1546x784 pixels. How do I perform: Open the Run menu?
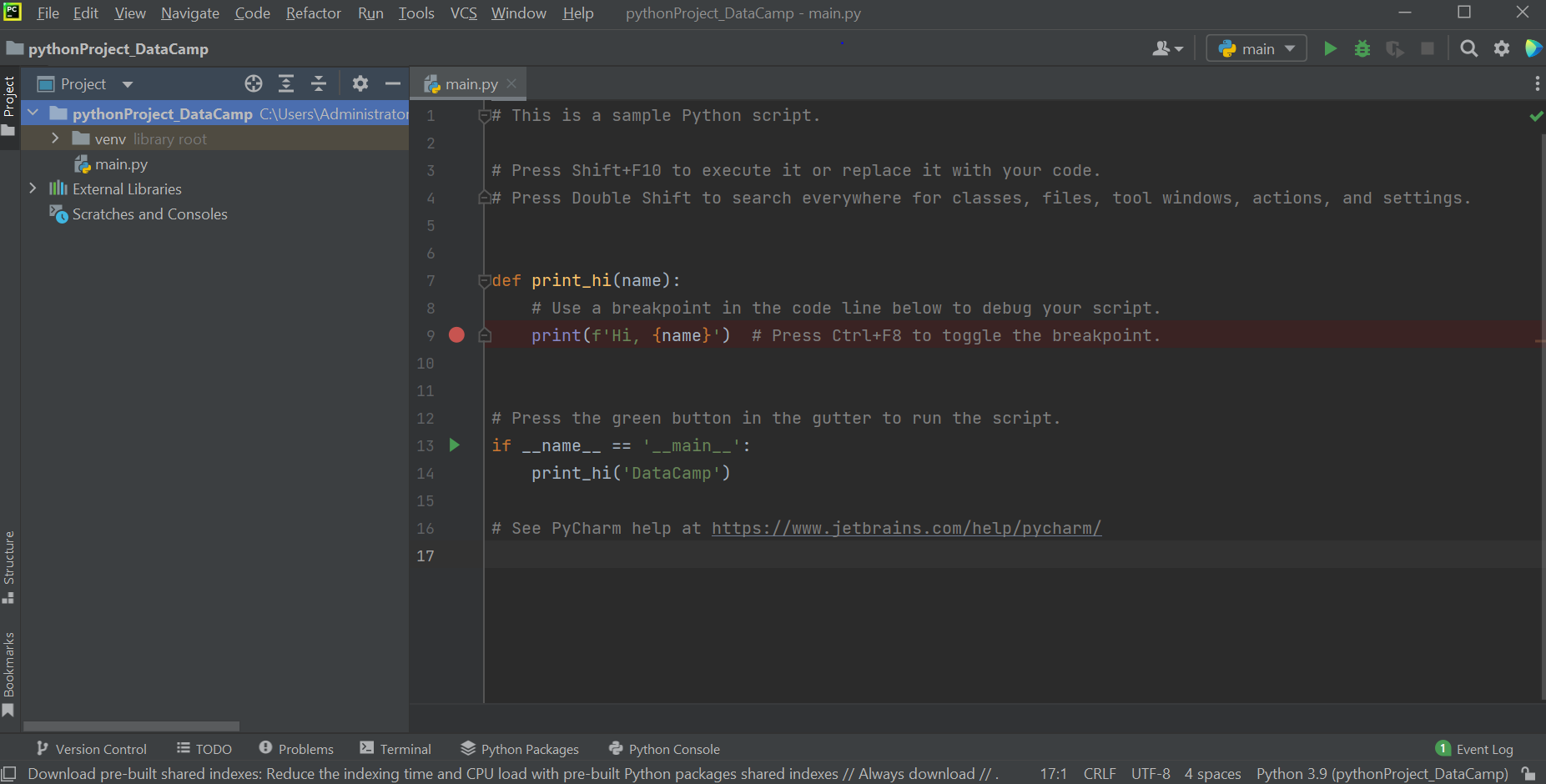pos(370,13)
